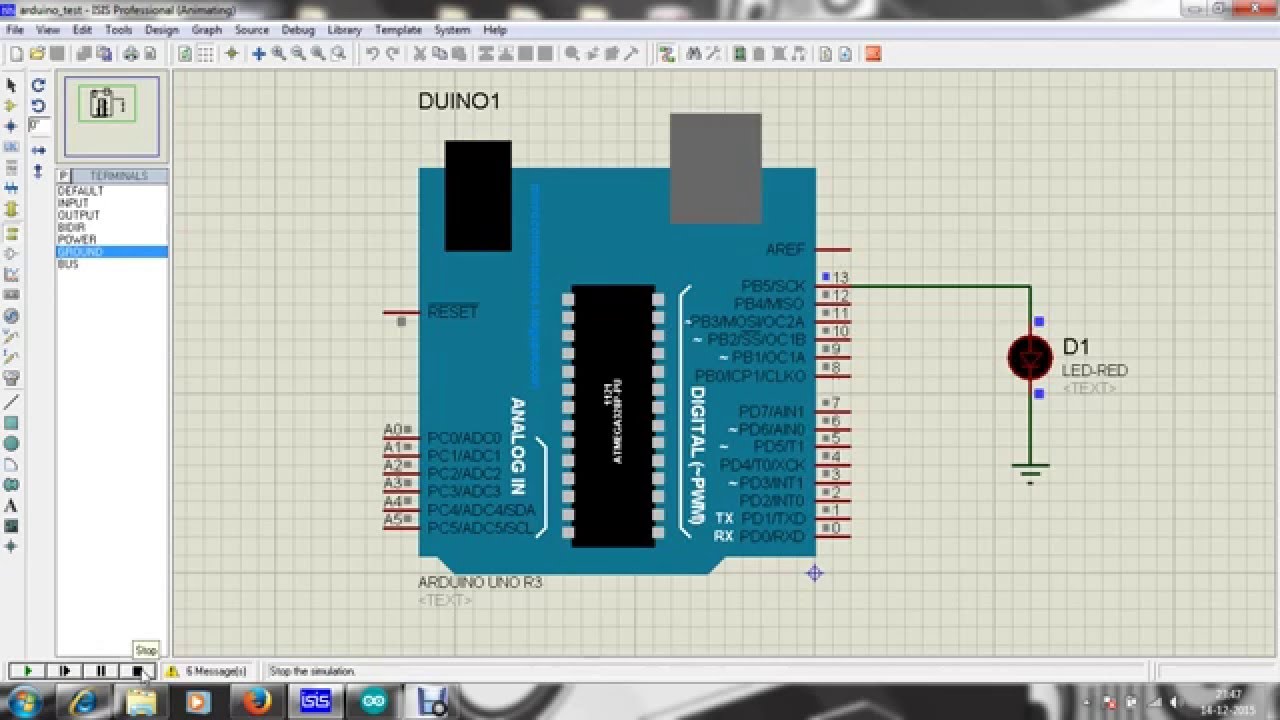The image size is (1280, 720).
Task: Select INPUT in terminals list
Action: [111, 203]
